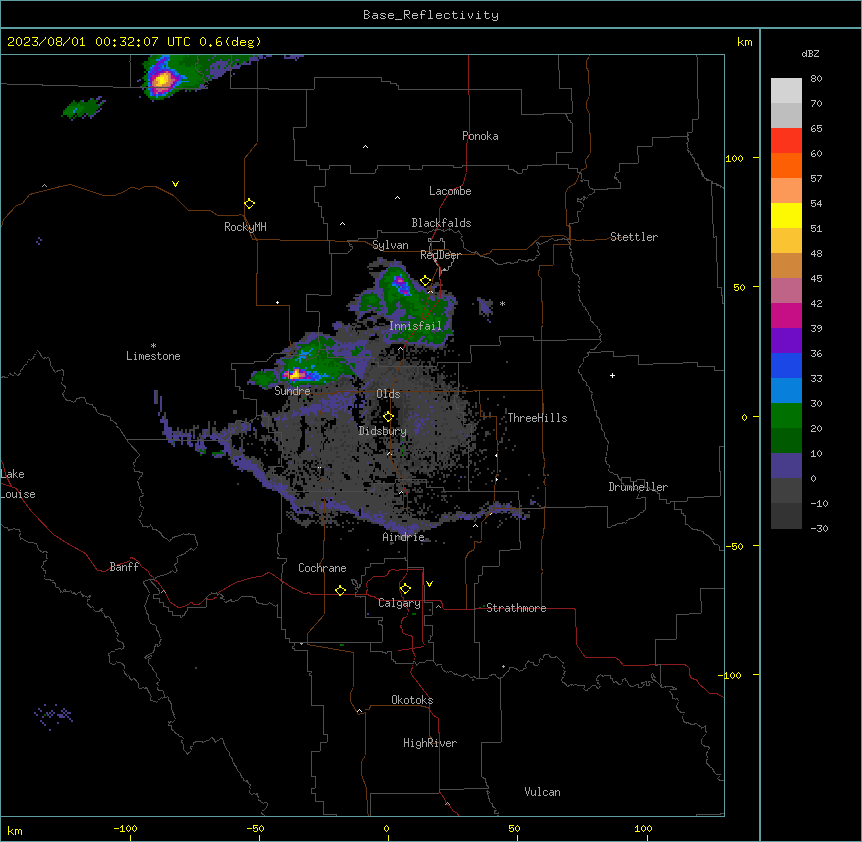862x842 pixels.
Task: Pick the slate blue swatch between 10 and 0
Action: click(786, 466)
